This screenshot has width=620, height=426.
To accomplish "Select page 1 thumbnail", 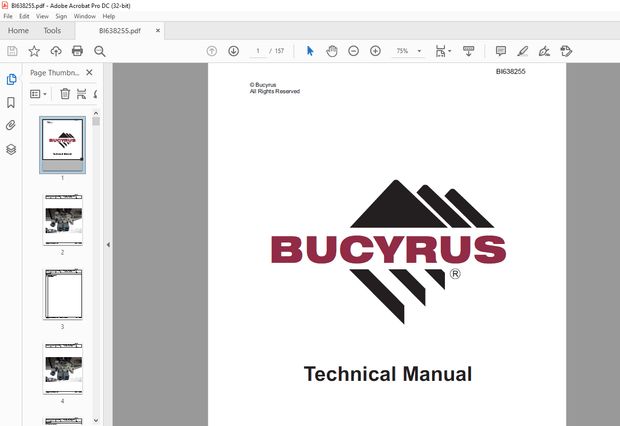I will 62,145.
